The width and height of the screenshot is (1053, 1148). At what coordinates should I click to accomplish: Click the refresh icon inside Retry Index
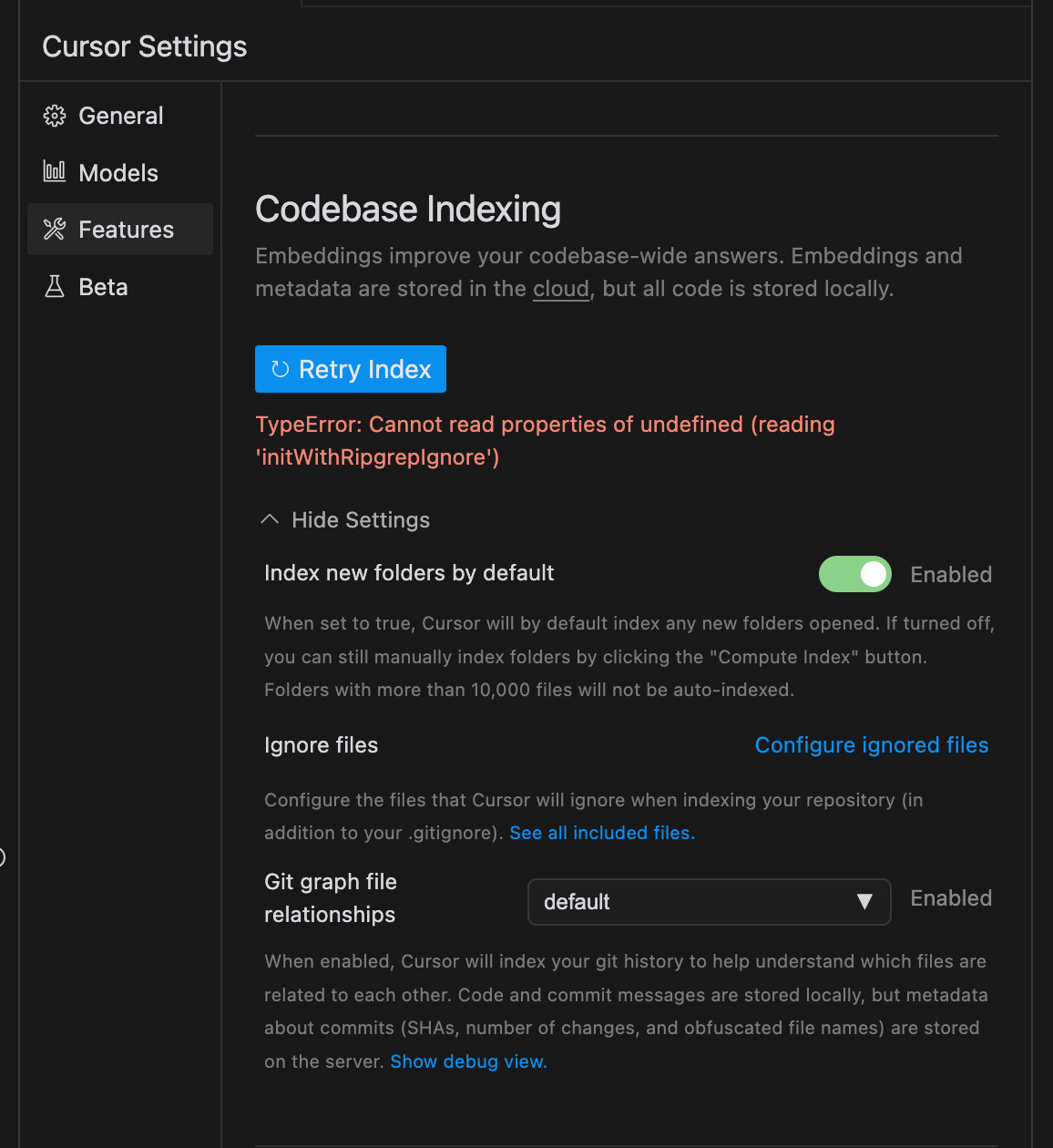click(x=281, y=369)
